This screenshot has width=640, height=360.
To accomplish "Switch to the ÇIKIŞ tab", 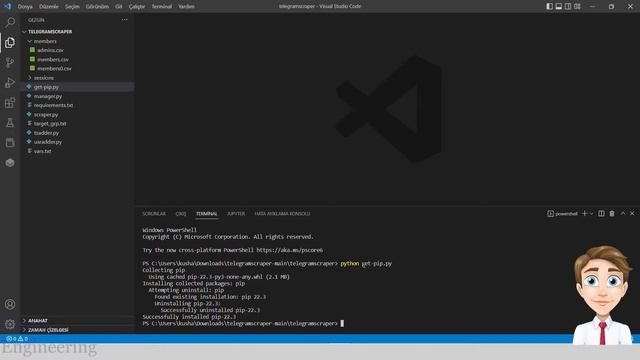I will pos(181,213).
